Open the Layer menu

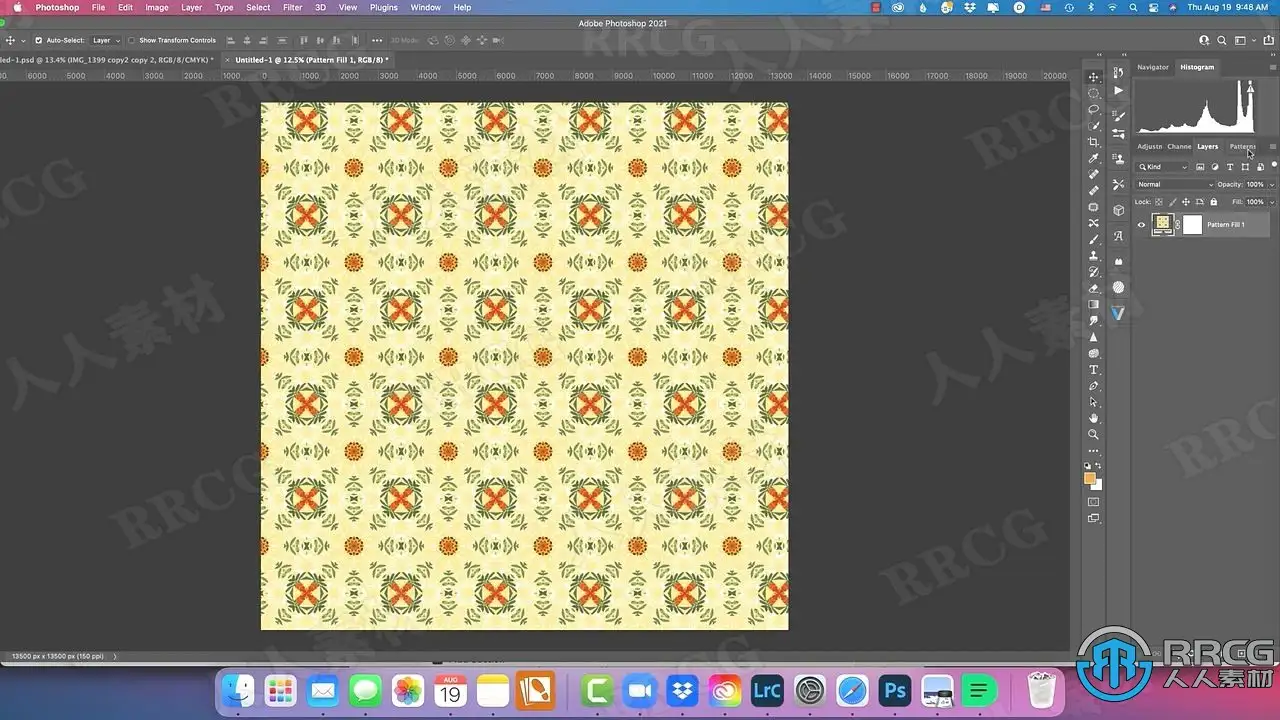[191, 7]
